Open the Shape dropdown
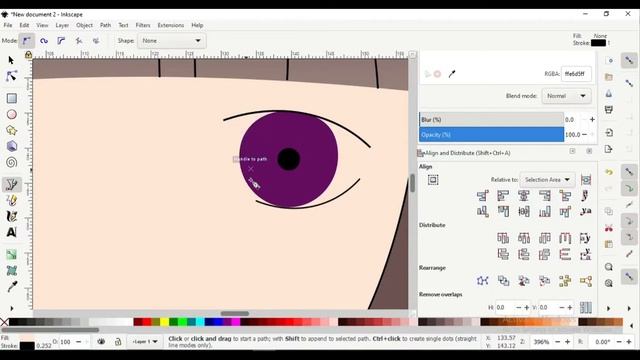 [172, 41]
